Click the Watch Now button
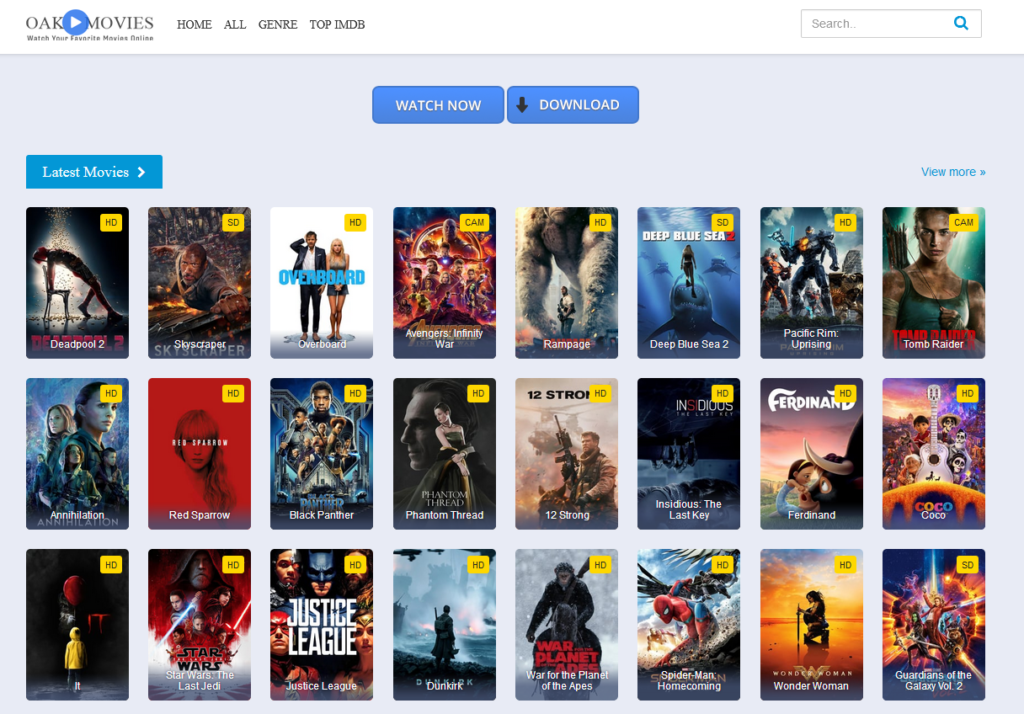 438,105
